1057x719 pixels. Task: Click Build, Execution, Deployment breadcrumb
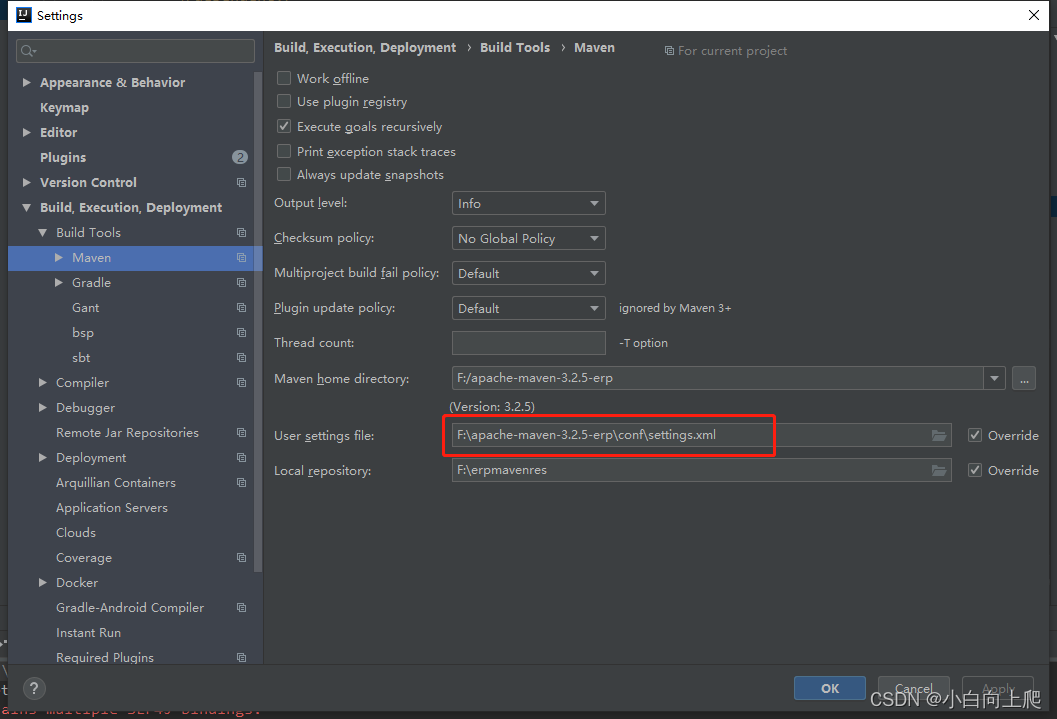(365, 47)
